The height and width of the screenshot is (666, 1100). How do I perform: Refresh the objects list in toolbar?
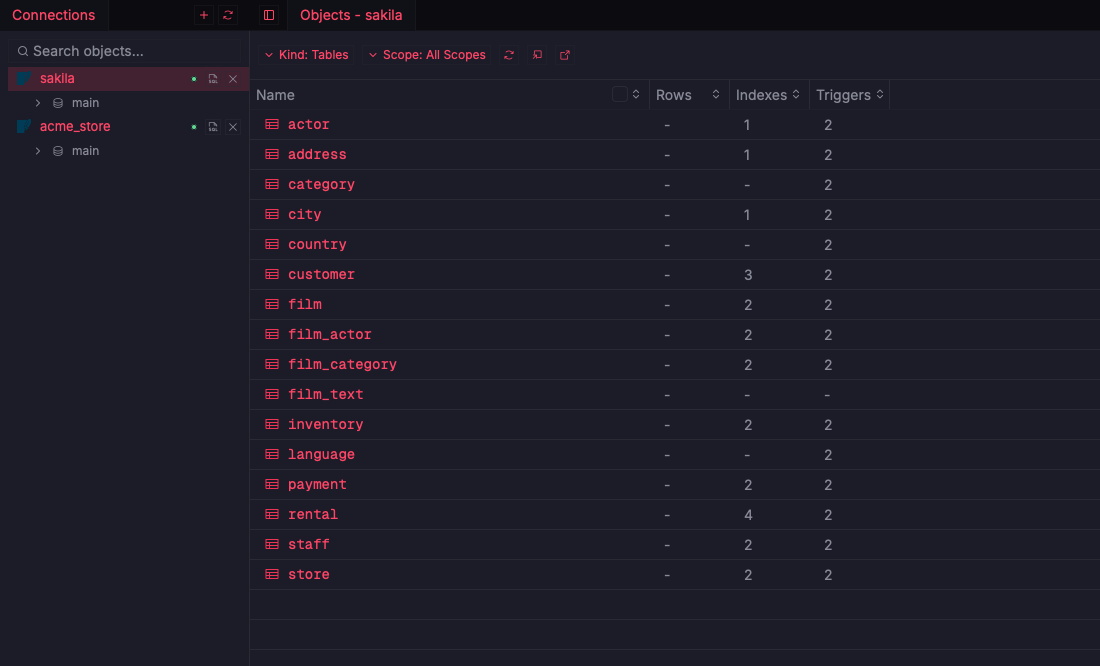[x=509, y=55]
